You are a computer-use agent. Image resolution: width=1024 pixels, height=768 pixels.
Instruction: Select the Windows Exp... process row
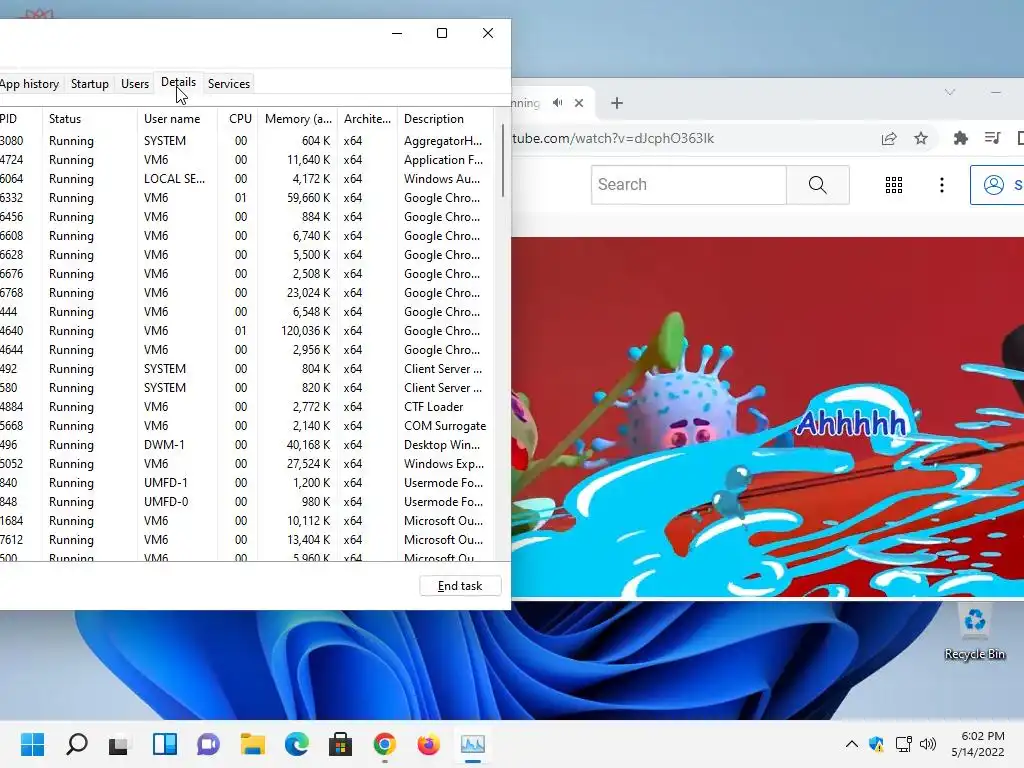(x=247, y=463)
